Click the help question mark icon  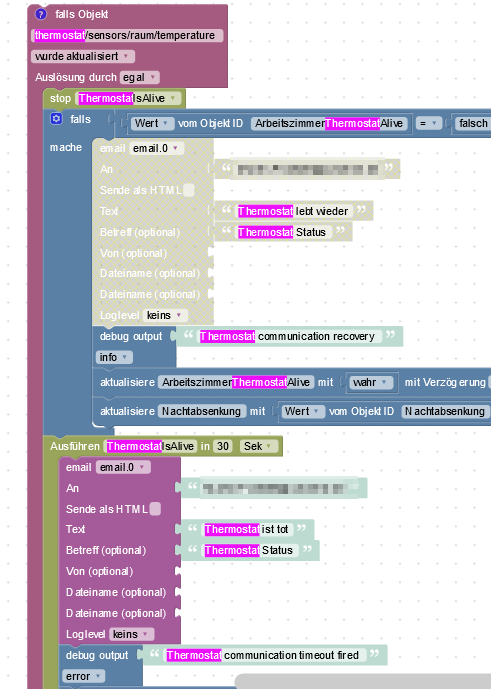pos(41,14)
